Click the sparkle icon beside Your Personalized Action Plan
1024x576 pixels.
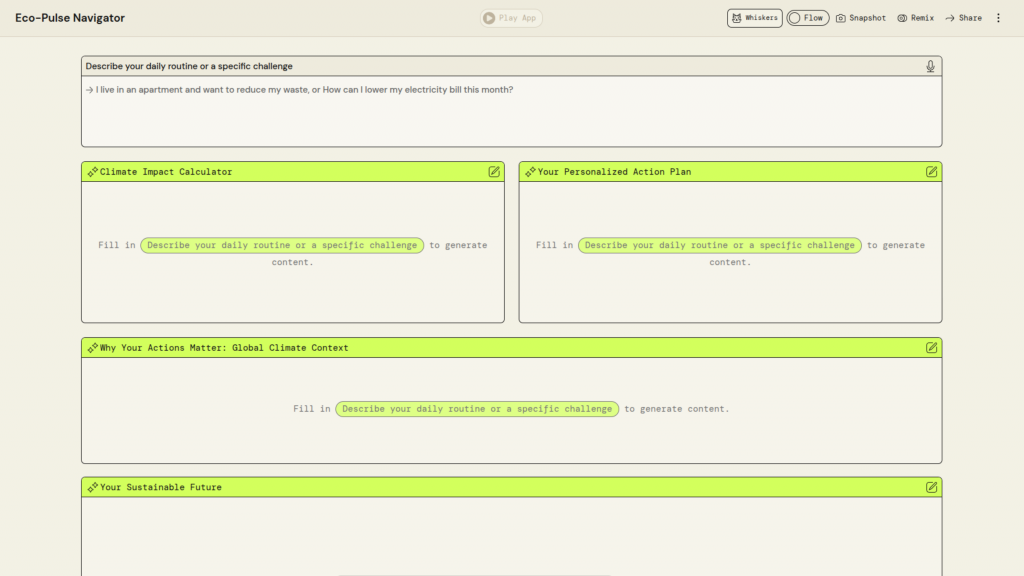(530, 172)
